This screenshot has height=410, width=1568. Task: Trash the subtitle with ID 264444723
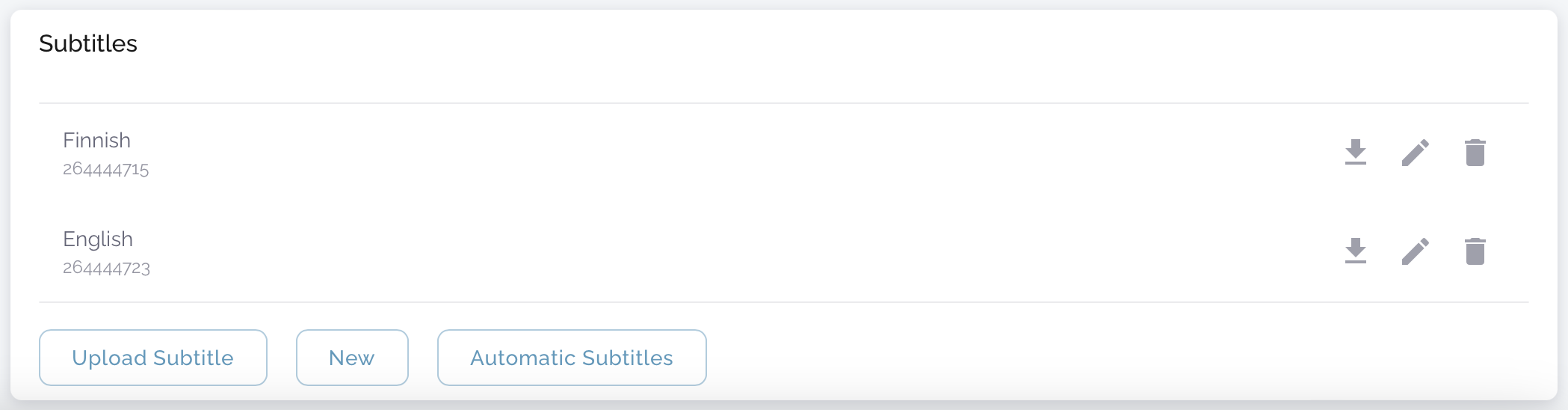coord(1475,251)
